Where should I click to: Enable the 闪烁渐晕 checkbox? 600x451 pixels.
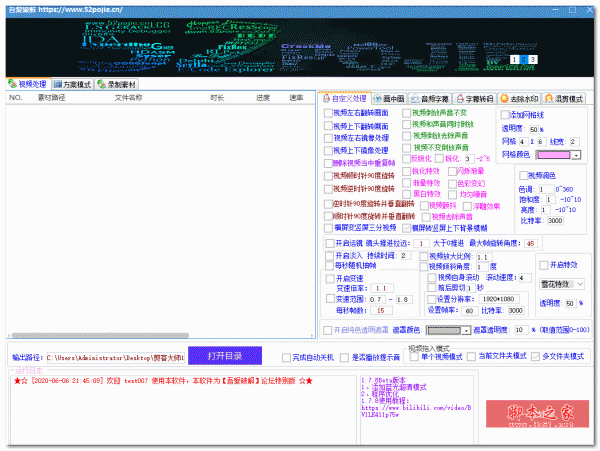pyautogui.click(x=452, y=171)
